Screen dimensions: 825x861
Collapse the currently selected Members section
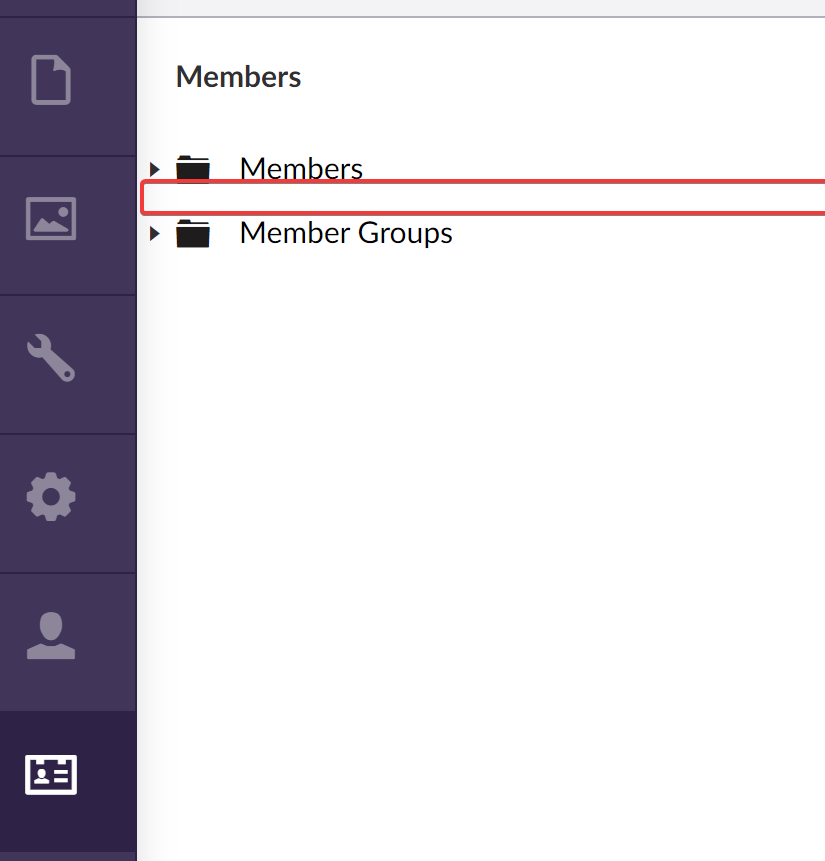50,774
